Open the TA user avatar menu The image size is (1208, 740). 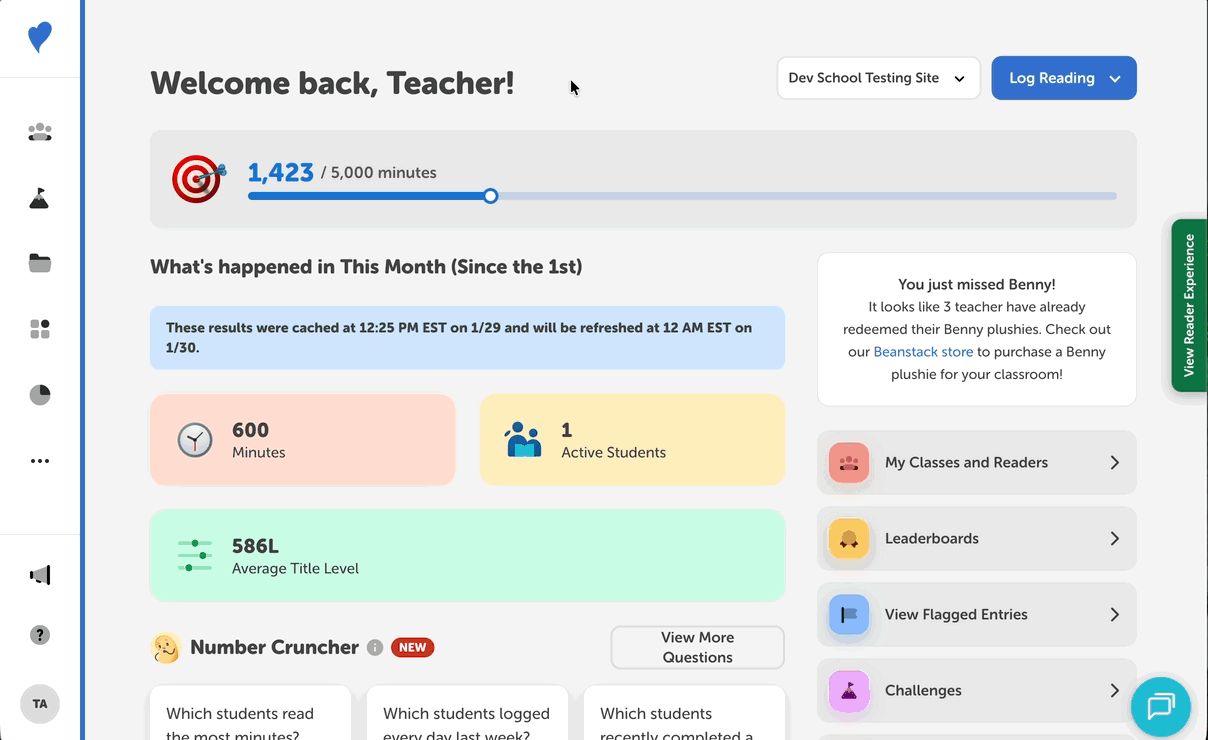(x=40, y=704)
